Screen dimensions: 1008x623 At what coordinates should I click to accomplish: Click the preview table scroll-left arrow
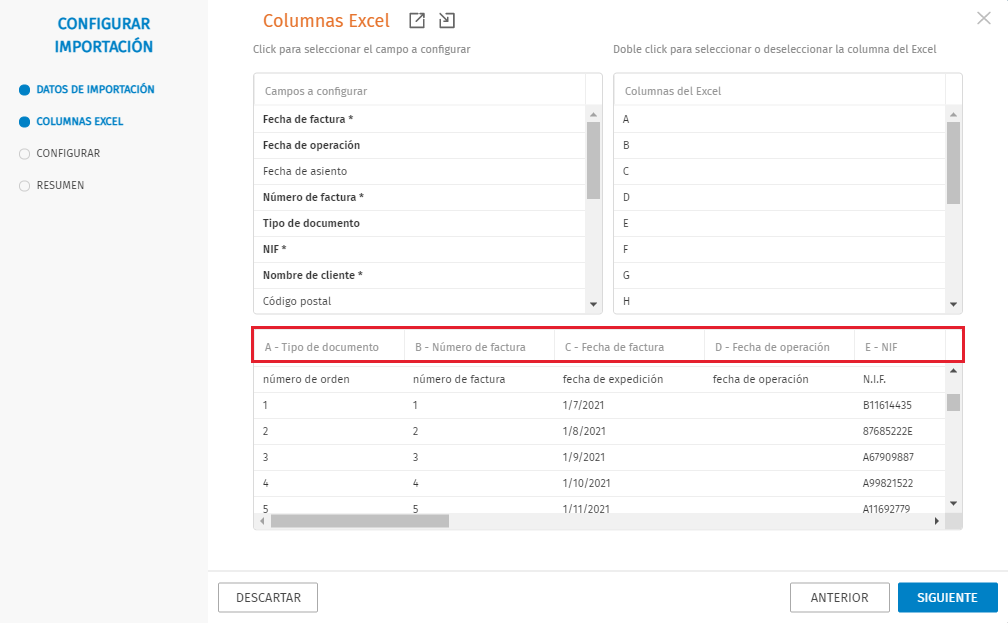(262, 521)
